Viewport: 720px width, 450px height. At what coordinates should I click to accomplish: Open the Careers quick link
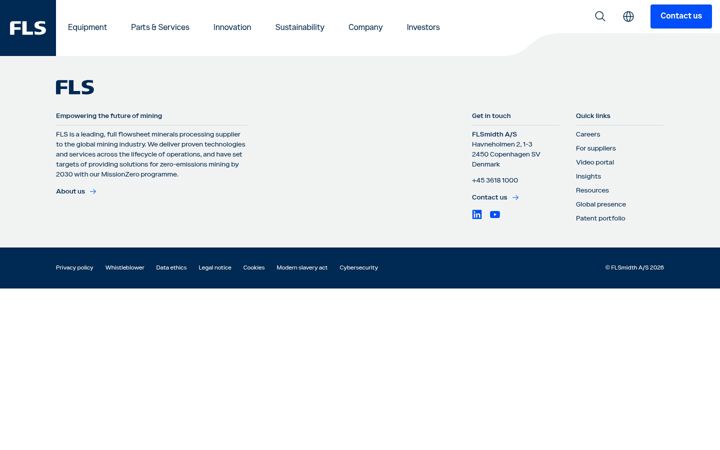tap(588, 135)
